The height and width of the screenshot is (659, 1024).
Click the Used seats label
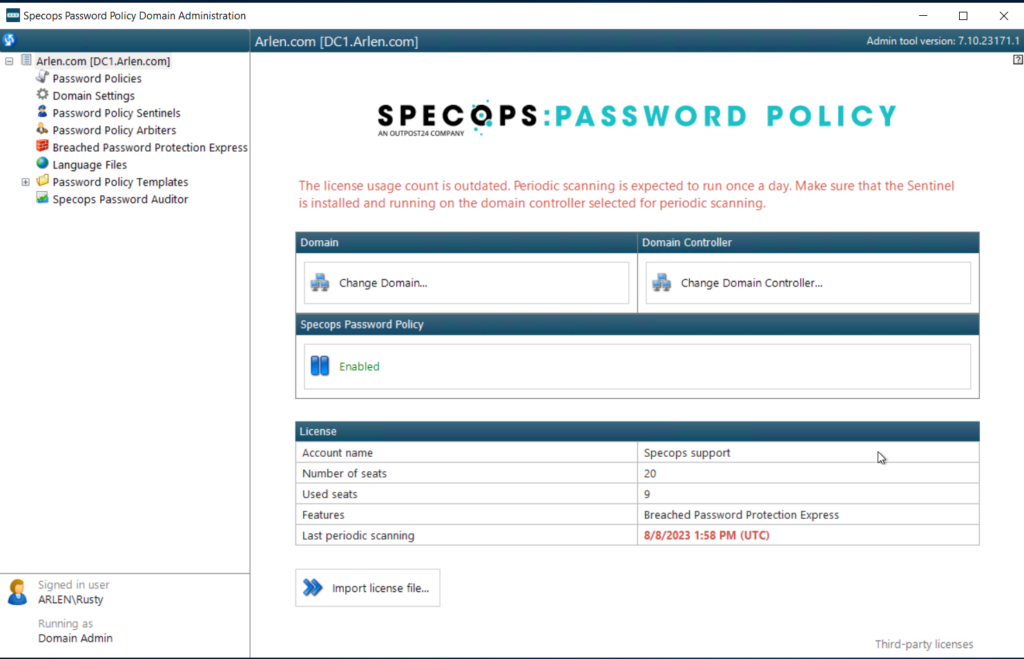(x=330, y=494)
